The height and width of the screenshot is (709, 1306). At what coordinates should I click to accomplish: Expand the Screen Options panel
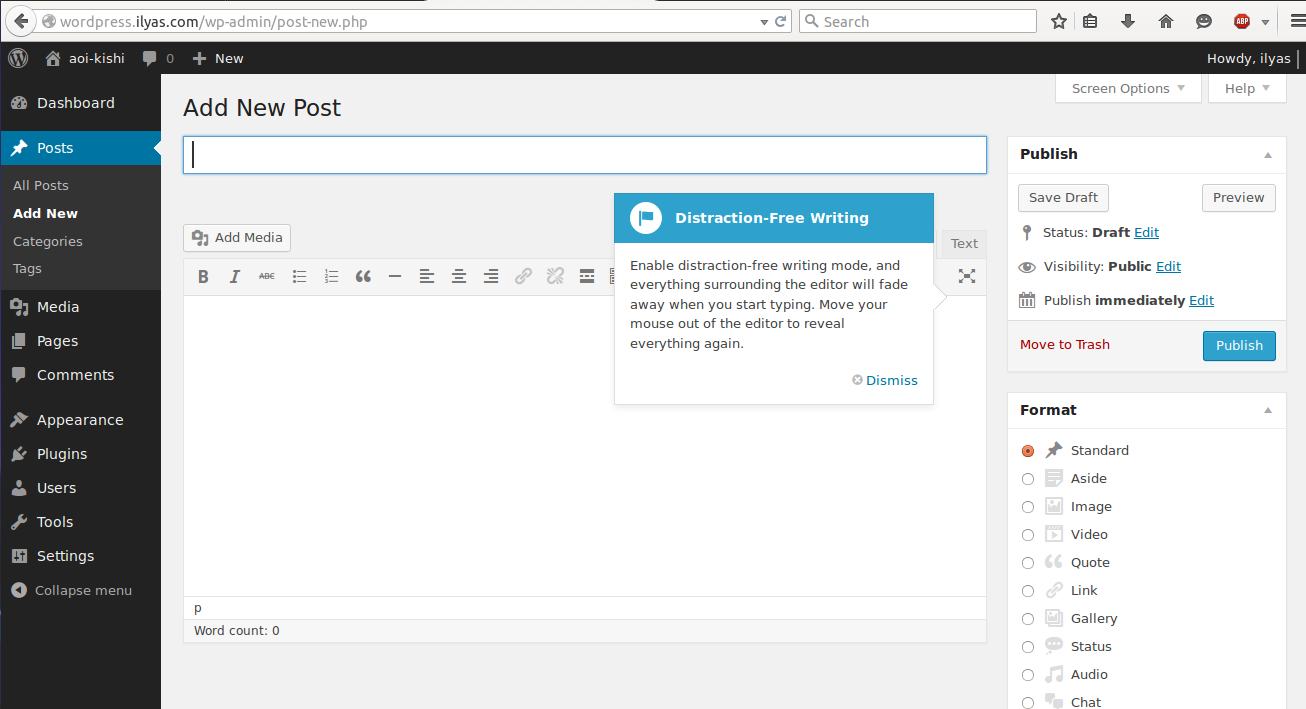pos(1128,88)
